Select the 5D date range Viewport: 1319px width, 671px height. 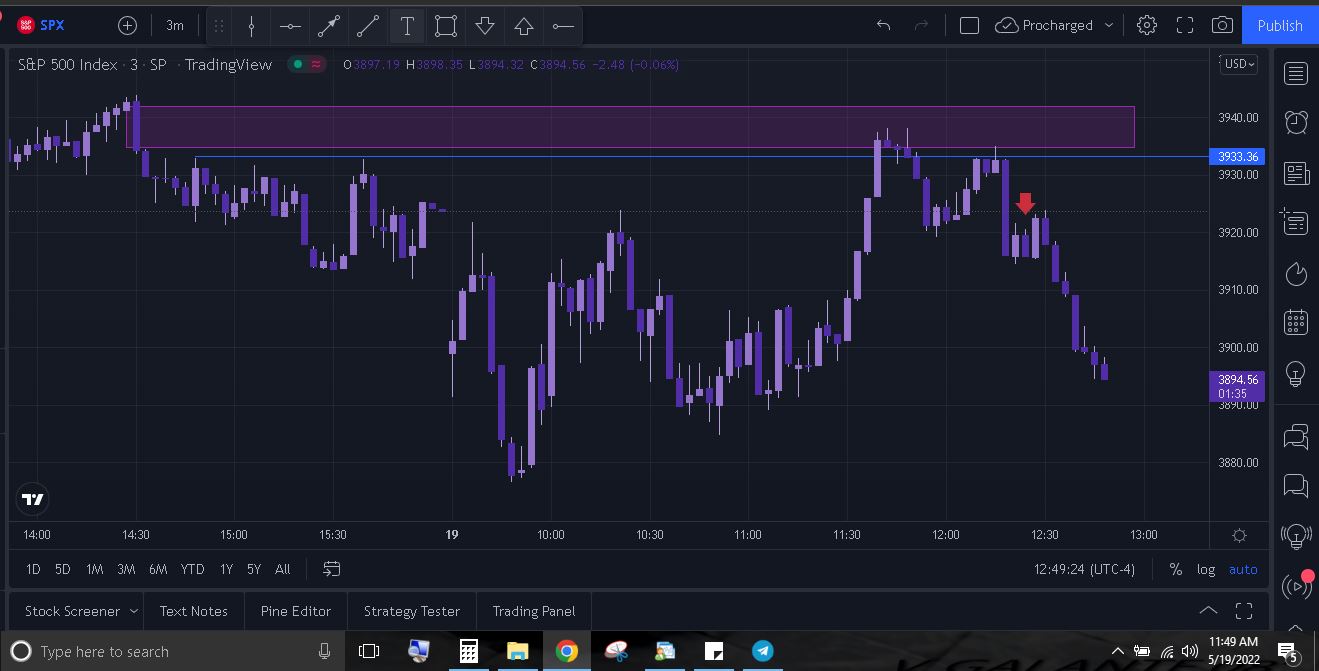click(x=62, y=569)
